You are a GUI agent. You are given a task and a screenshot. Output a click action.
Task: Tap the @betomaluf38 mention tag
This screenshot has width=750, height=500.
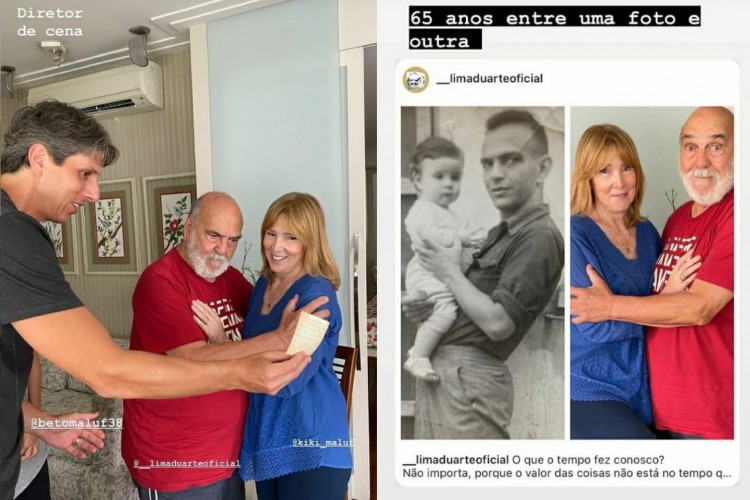pyautogui.click(x=77, y=423)
